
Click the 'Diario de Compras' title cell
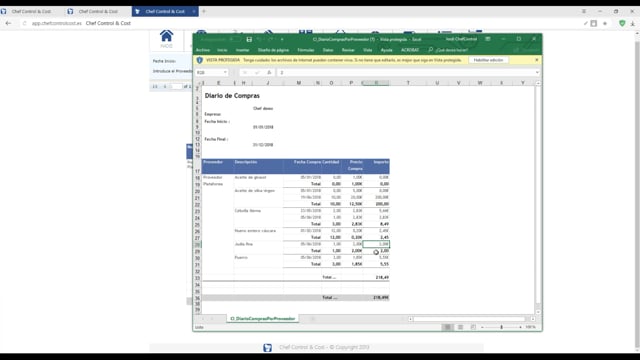[x=232, y=96]
